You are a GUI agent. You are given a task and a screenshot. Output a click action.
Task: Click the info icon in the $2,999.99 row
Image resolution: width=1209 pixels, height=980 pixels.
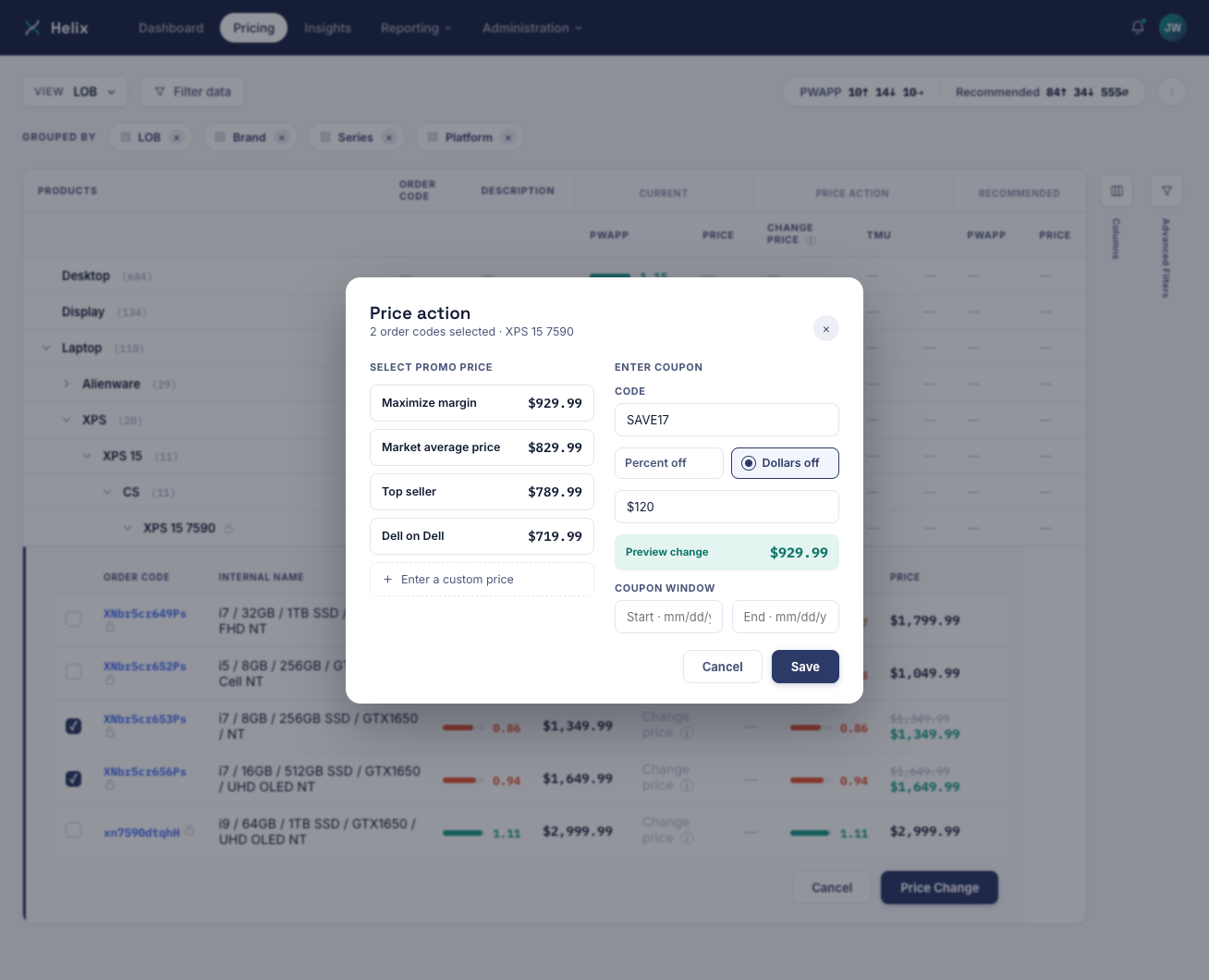point(687,839)
